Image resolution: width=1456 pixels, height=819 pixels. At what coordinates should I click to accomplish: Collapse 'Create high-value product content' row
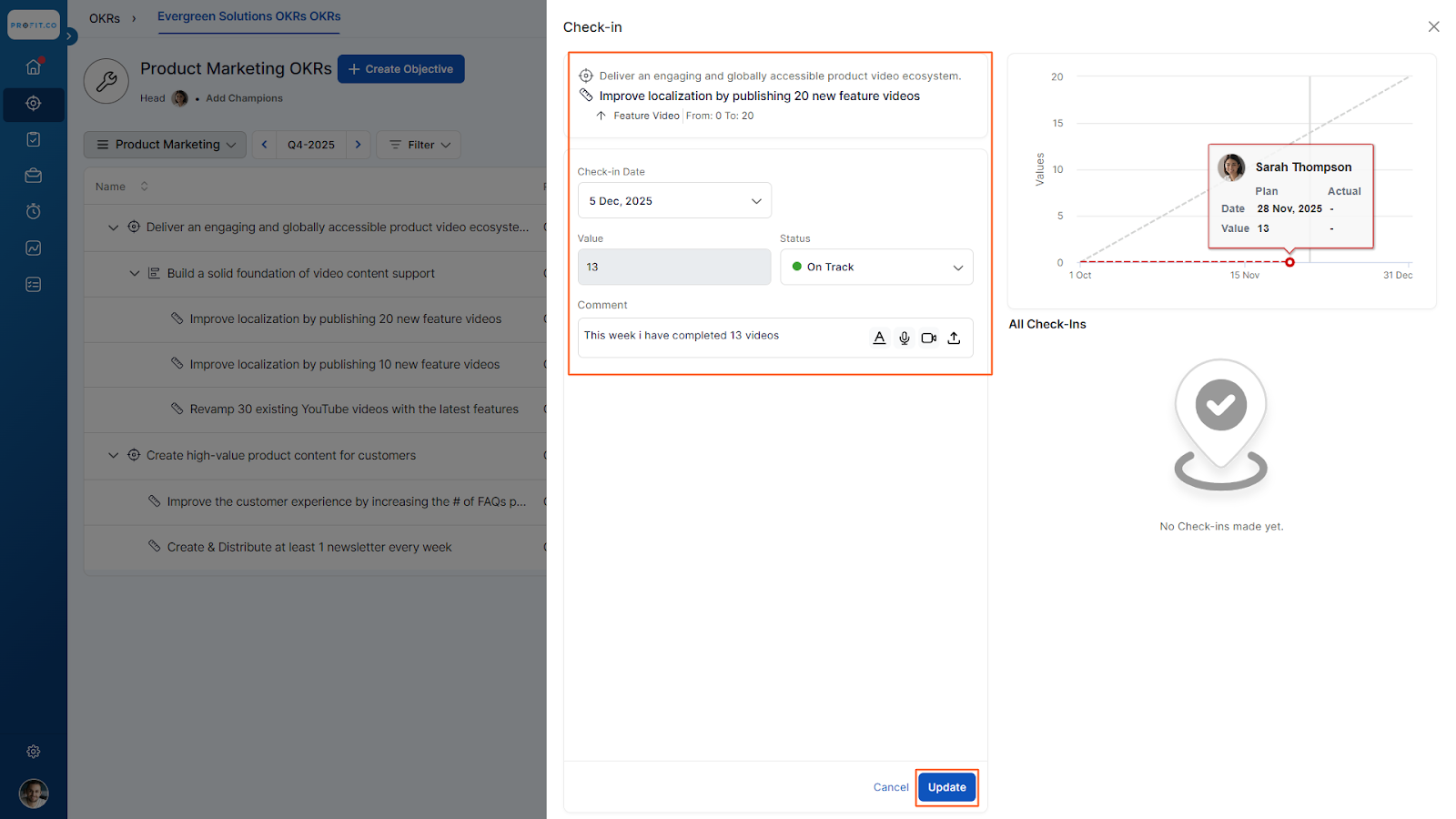click(113, 455)
